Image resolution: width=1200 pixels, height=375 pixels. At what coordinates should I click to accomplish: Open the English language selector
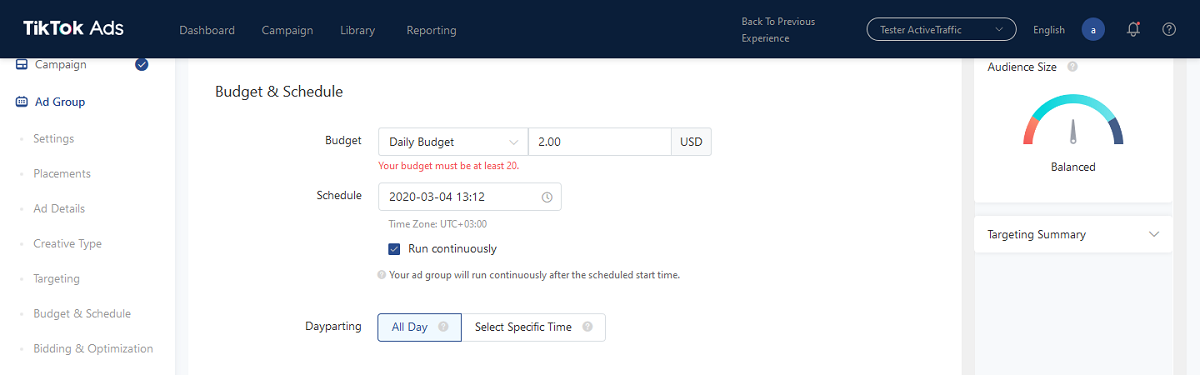(1049, 30)
